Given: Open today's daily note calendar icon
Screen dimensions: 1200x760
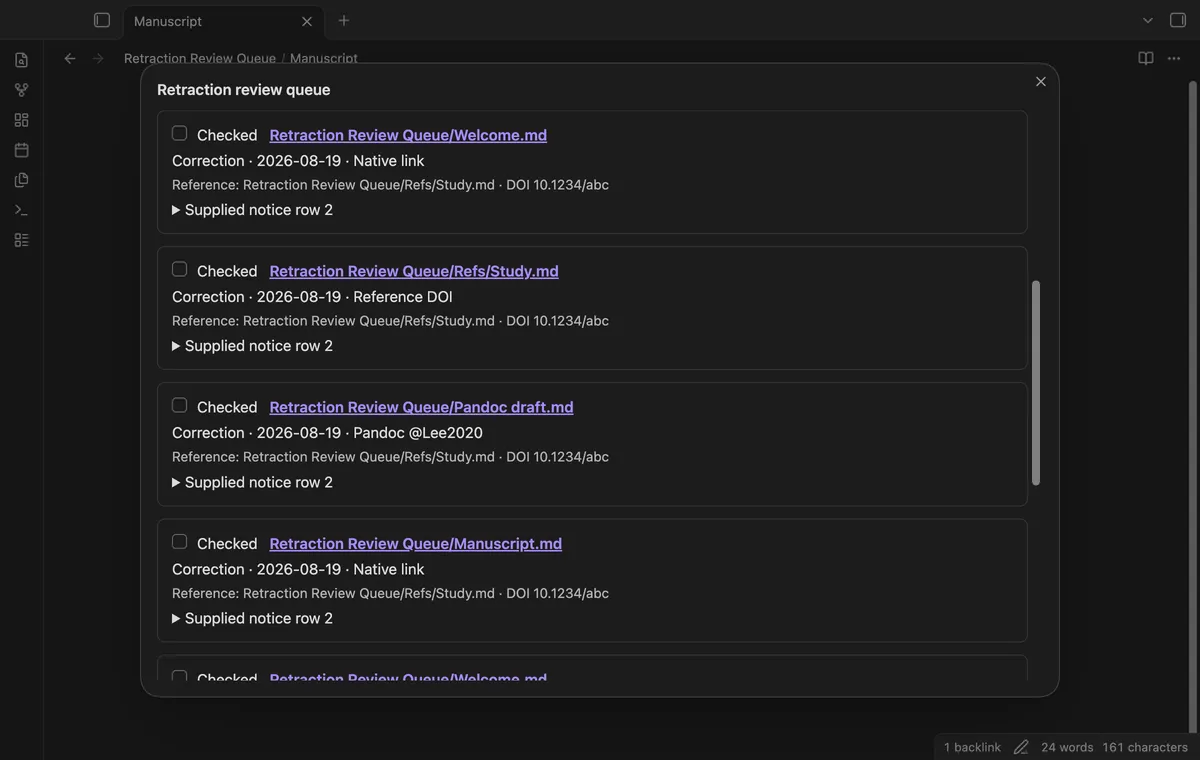Looking at the screenshot, I should click(x=21, y=150).
